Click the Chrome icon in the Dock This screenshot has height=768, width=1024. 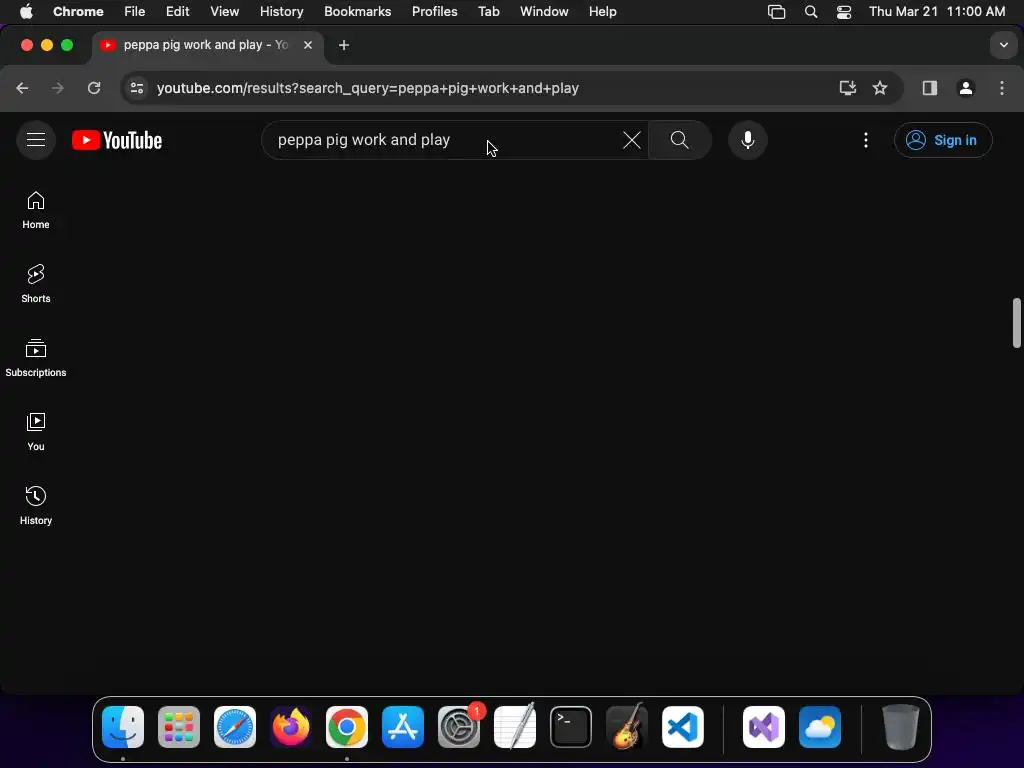click(347, 727)
